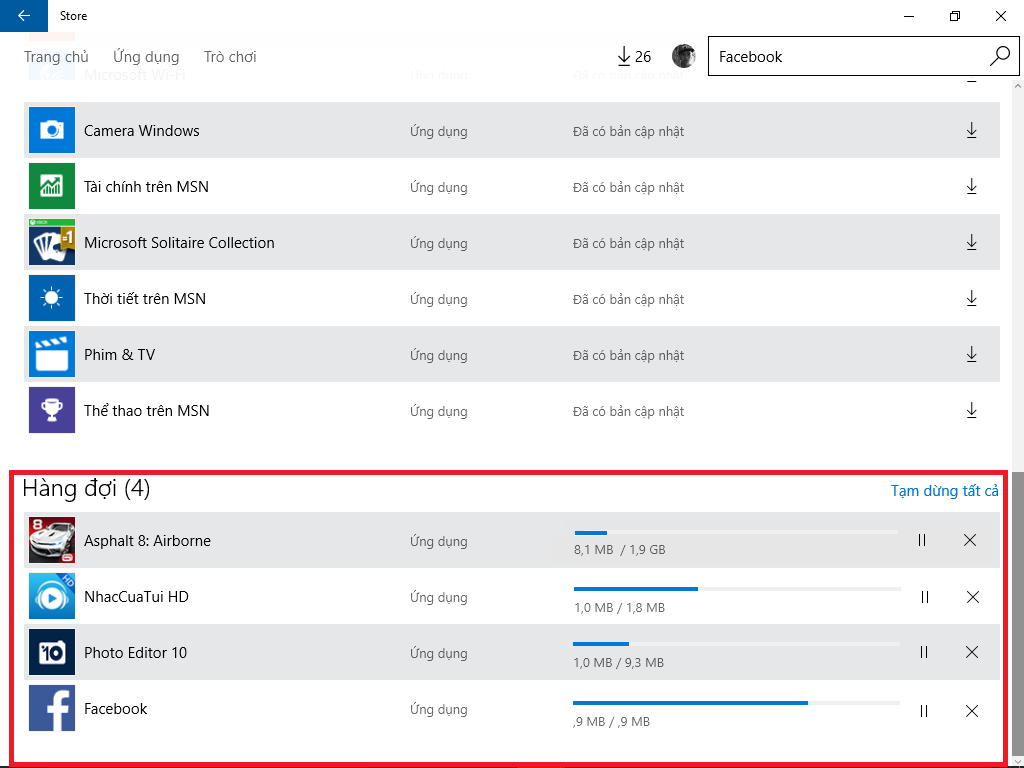Click the vertical scrollbar thumb
Viewport: 1024px width, 768px height.
[x=1018, y=614]
